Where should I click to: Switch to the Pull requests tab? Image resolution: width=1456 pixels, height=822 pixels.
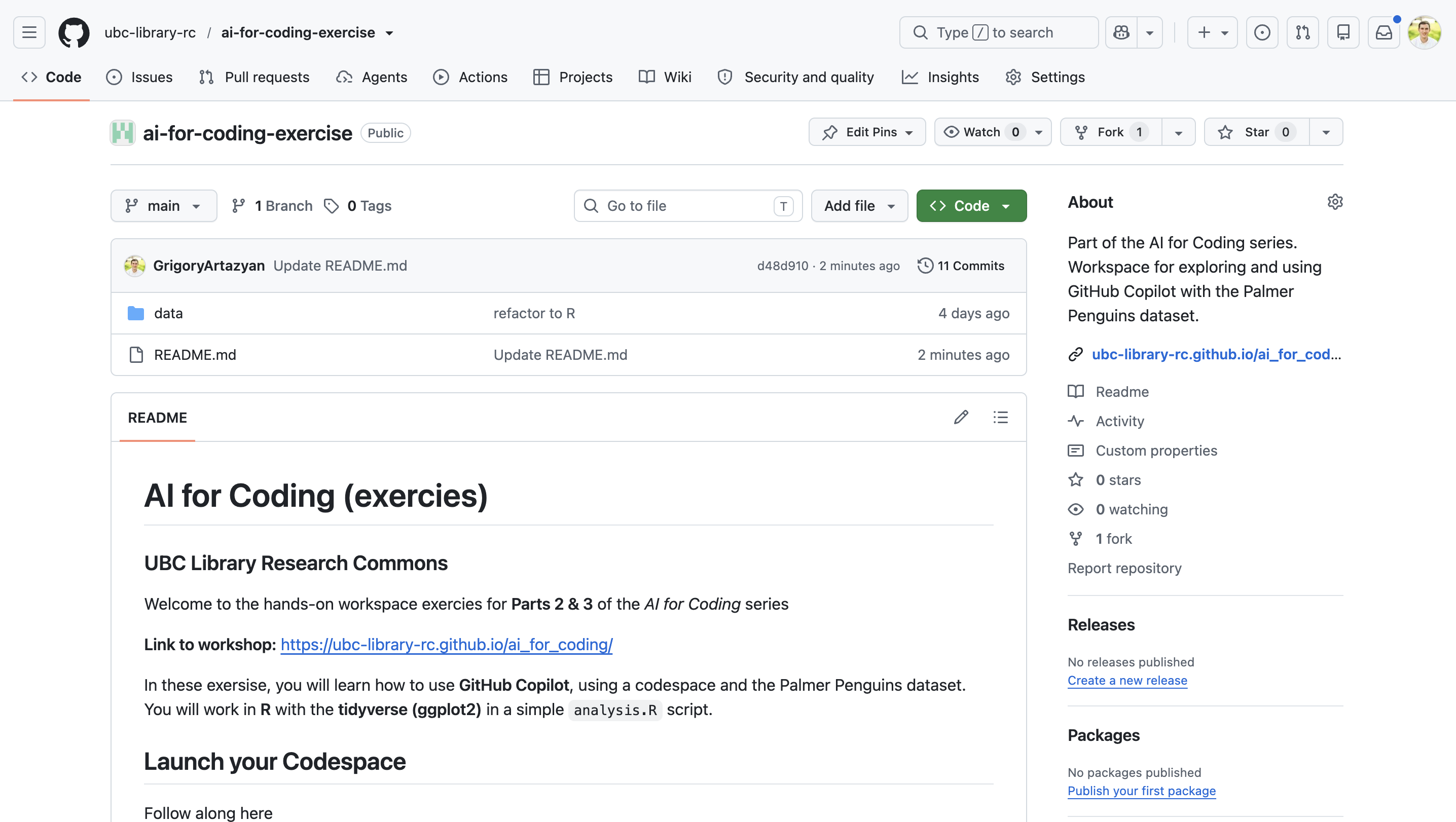pyautogui.click(x=254, y=77)
